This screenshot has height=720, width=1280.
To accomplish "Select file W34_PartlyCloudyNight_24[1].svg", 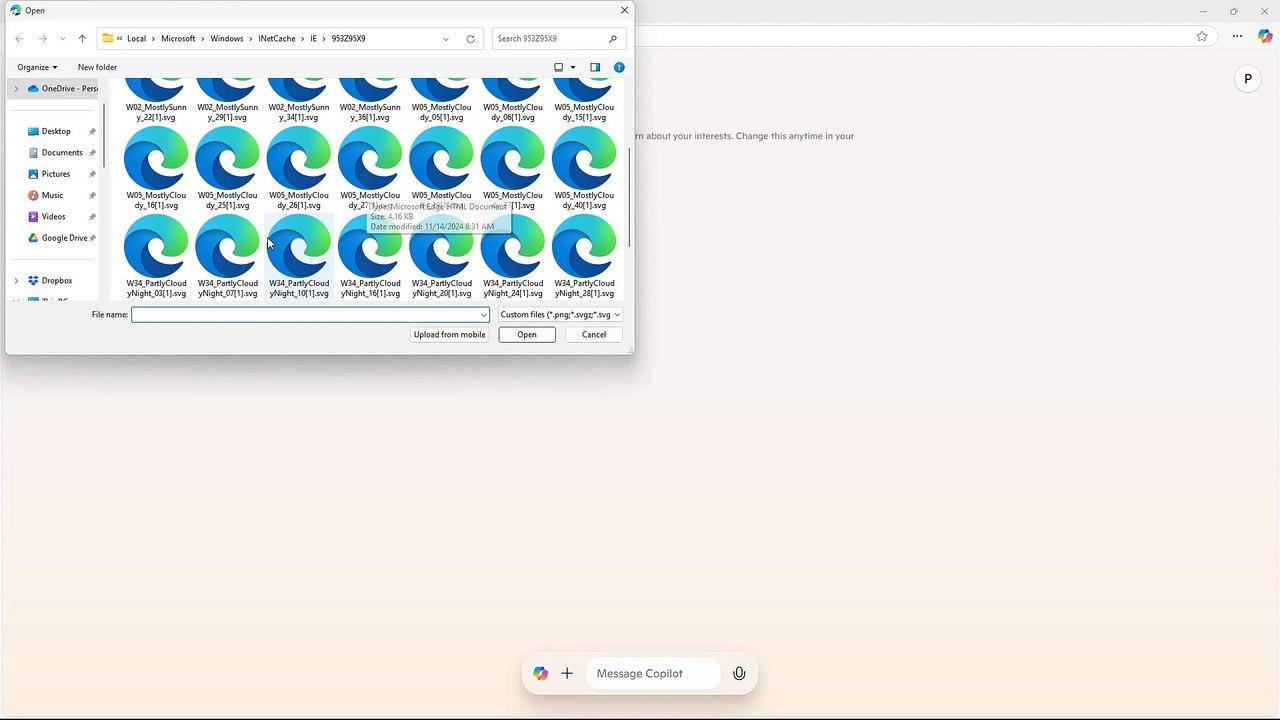I will click(513, 257).
